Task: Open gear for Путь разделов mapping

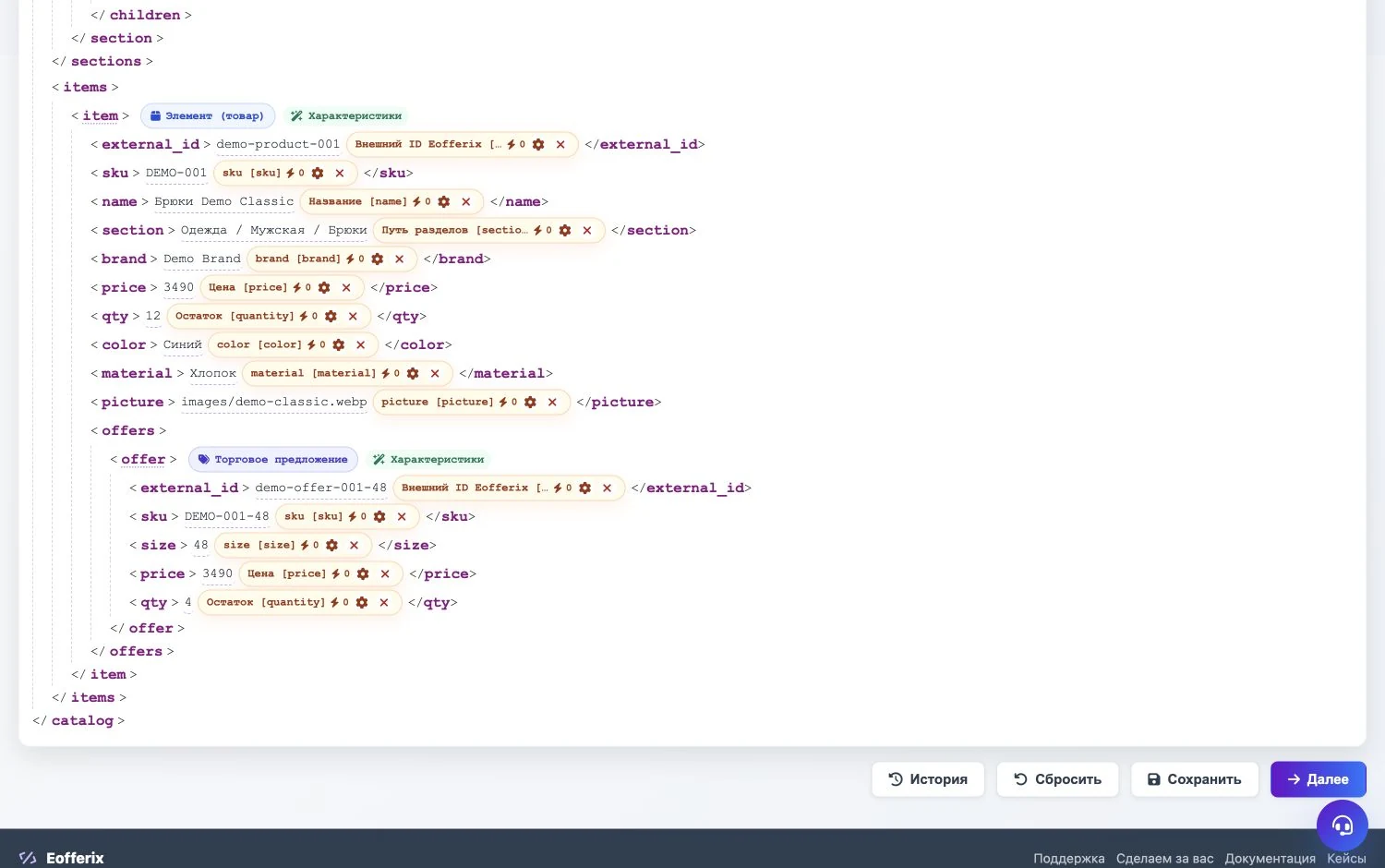Action: pyautogui.click(x=565, y=231)
